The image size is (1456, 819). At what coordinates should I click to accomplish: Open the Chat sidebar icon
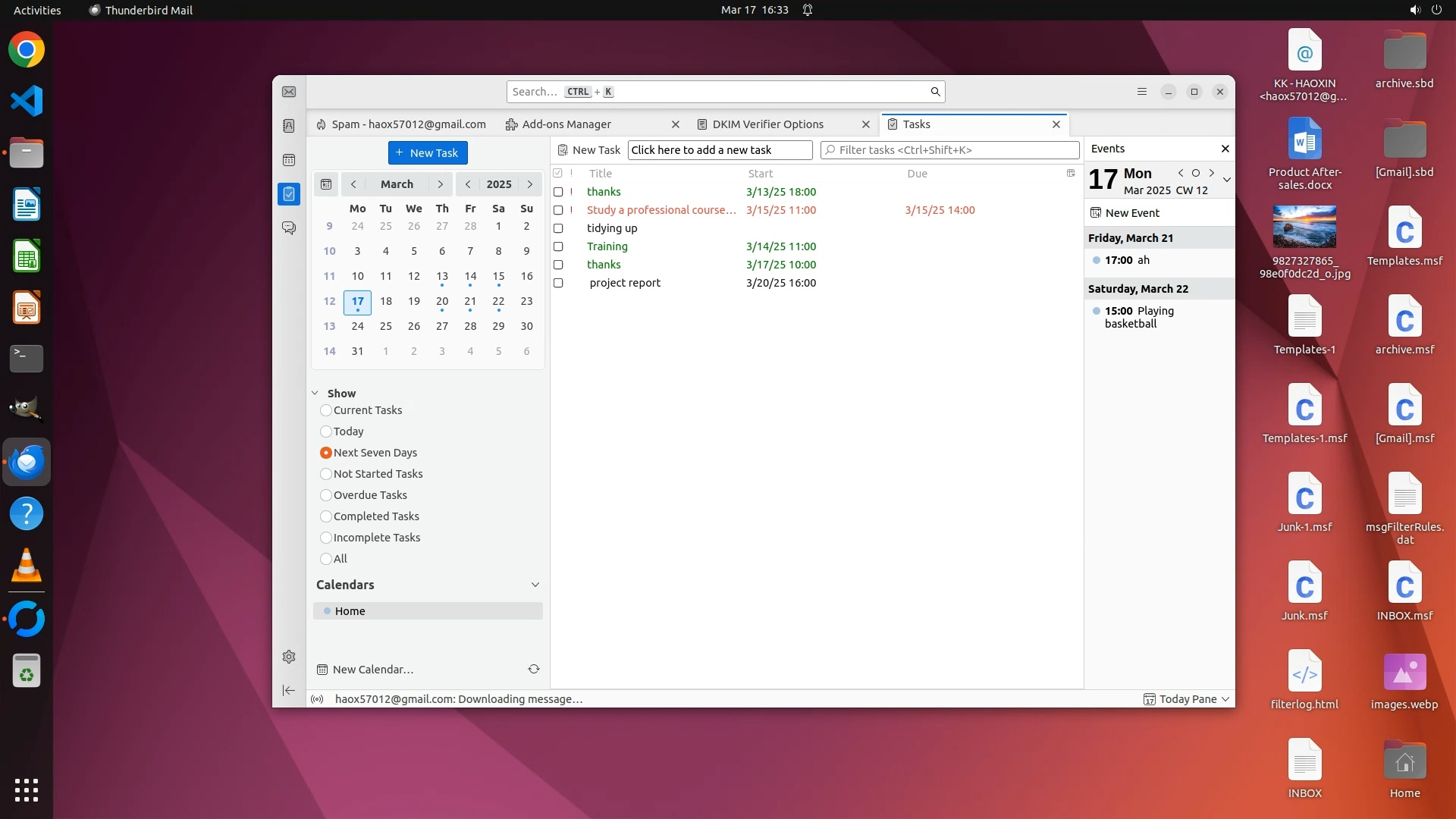pyautogui.click(x=289, y=227)
